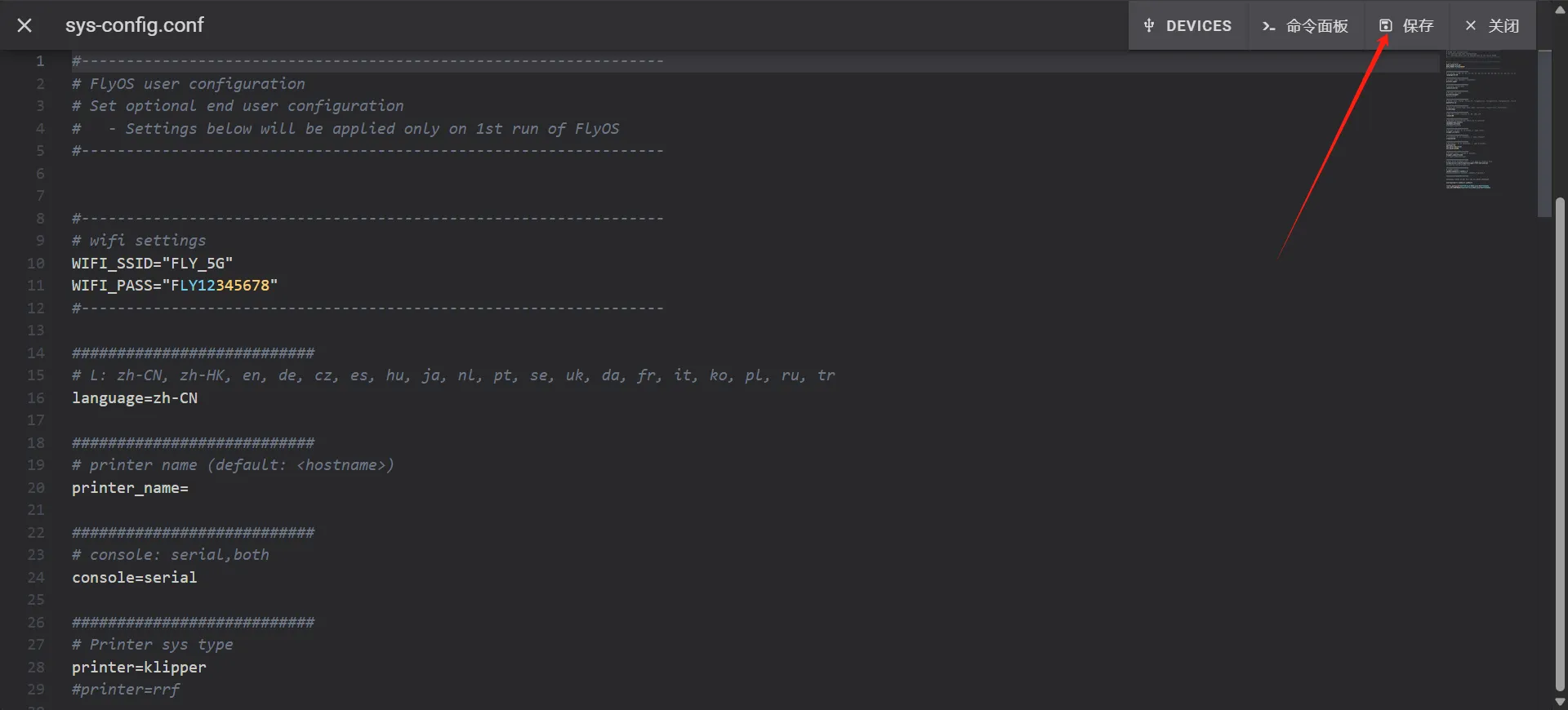Click on the printer=klipper line
Viewport: 1568px width, 710px height.
139,668
